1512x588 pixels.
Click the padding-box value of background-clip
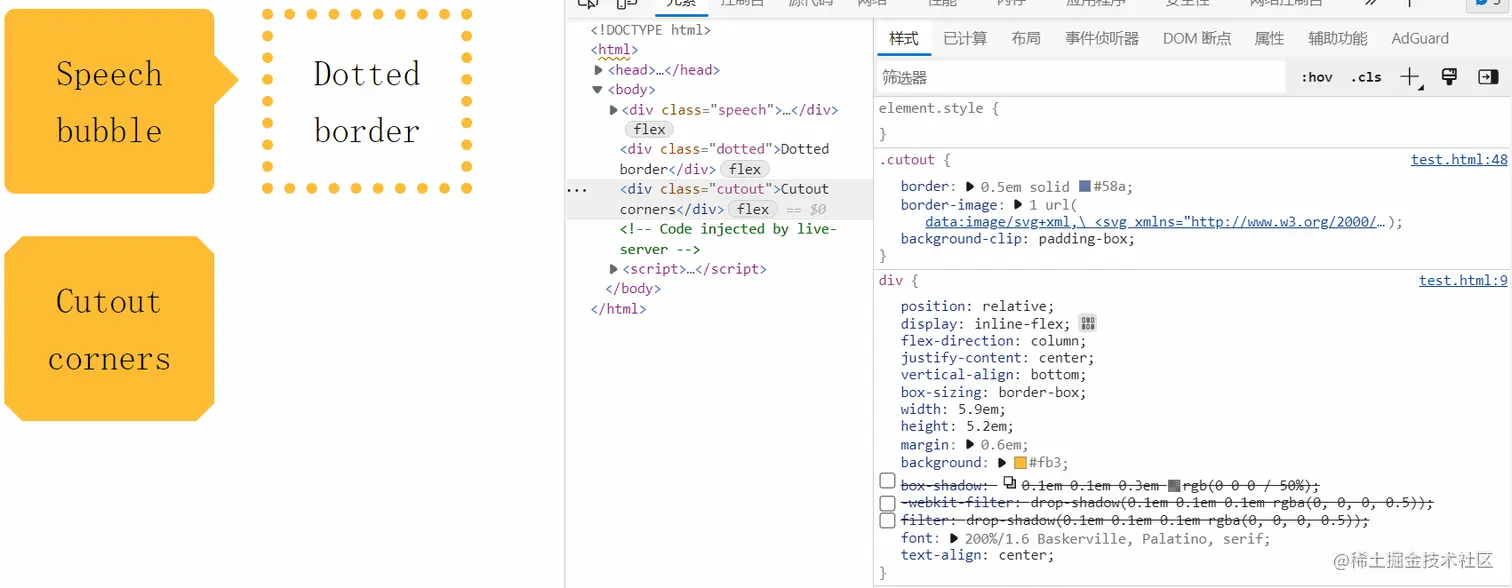(x=1083, y=239)
